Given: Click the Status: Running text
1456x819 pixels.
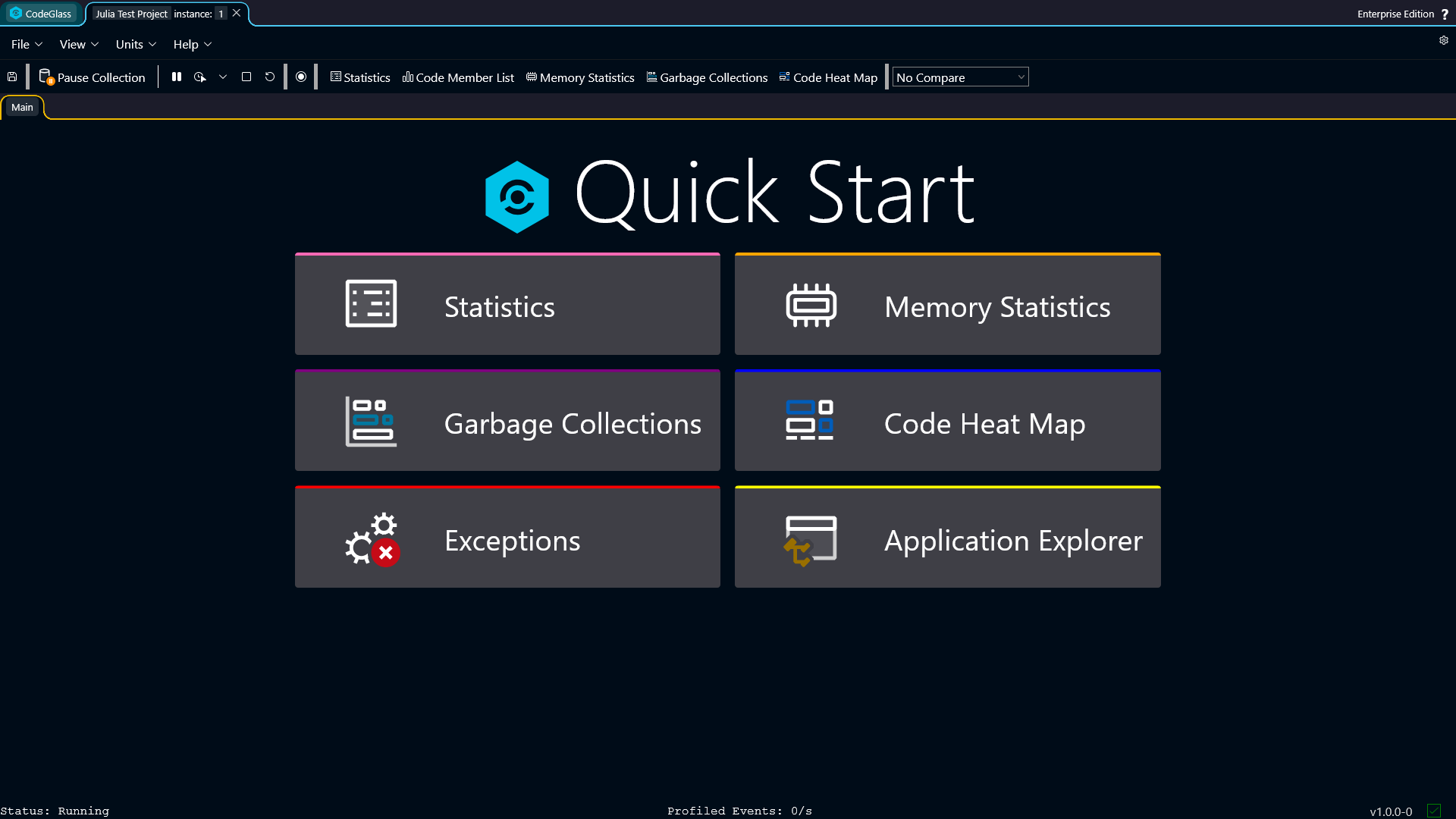Looking at the screenshot, I should (x=55, y=811).
